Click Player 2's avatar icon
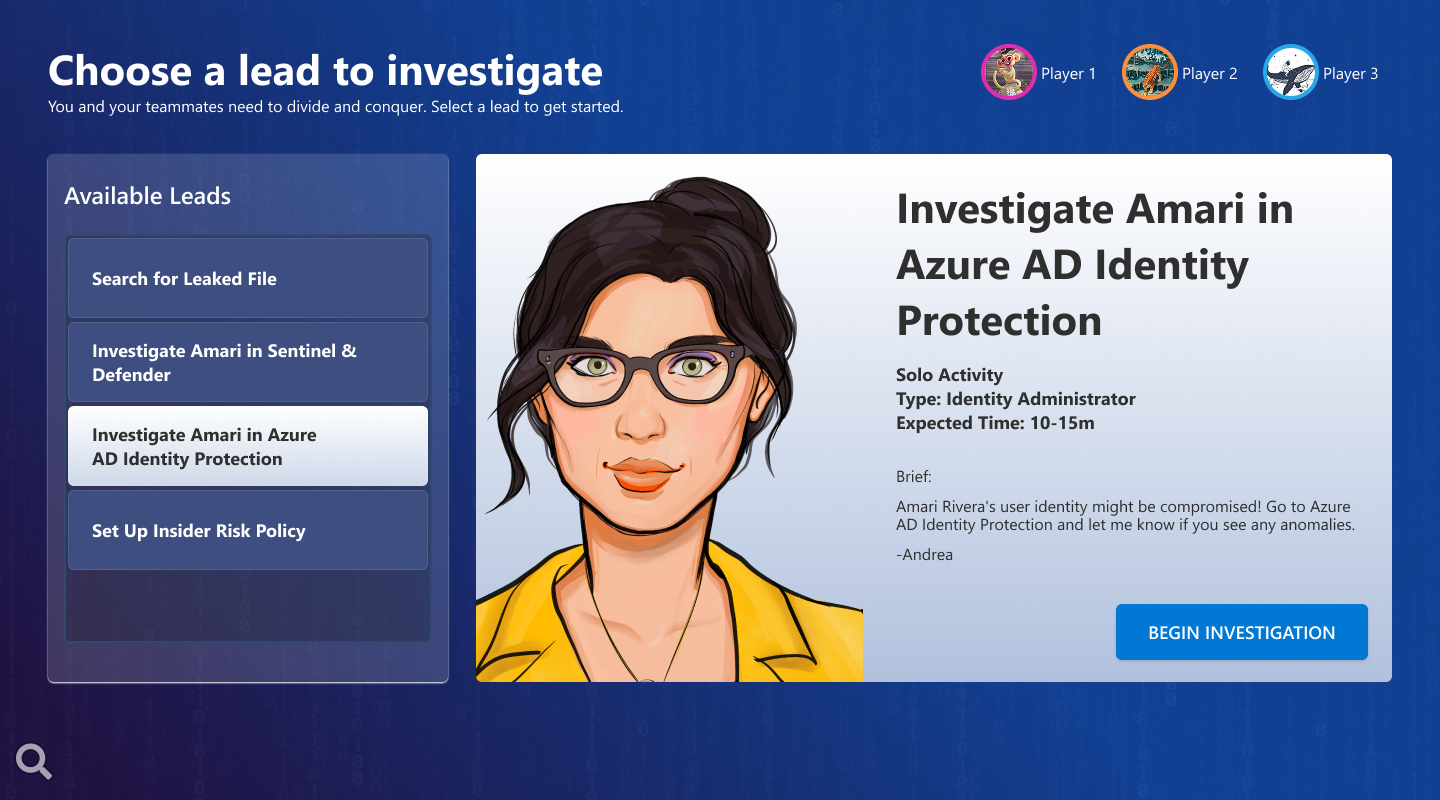The height and width of the screenshot is (800, 1440). pyautogui.click(x=1149, y=72)
